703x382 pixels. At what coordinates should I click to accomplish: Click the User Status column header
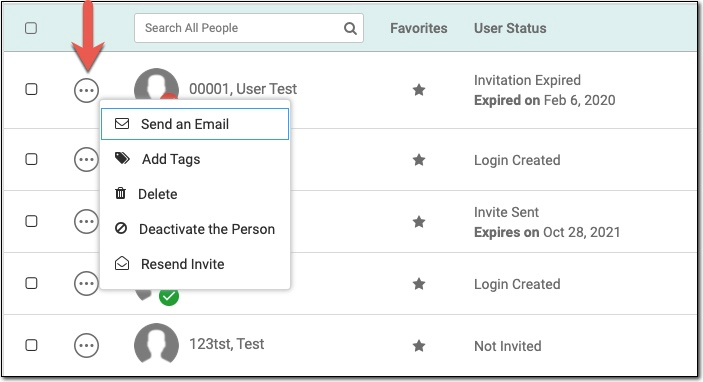pyautogui.click(x=510, y=28)
